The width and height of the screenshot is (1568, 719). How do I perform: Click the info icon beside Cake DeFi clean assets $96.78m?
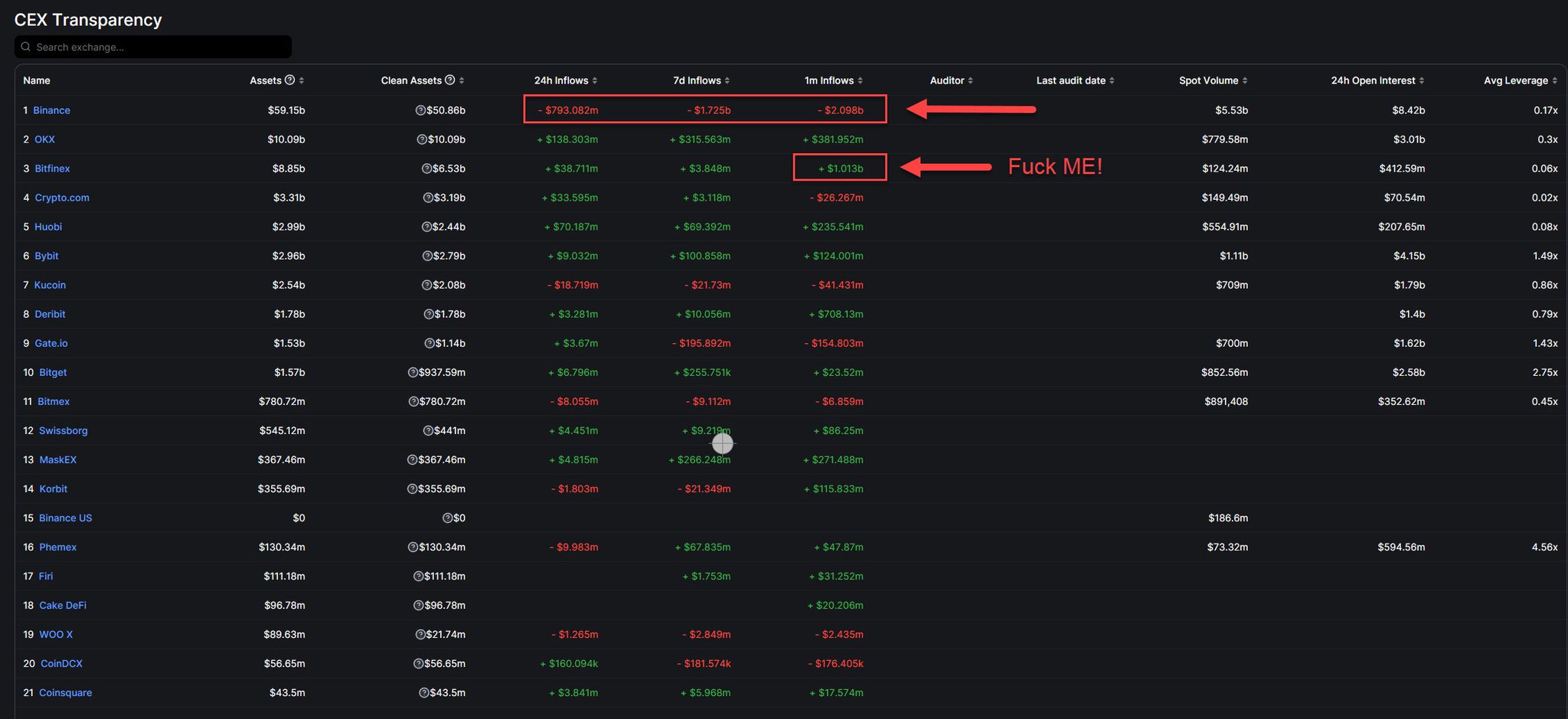[418, 605]
